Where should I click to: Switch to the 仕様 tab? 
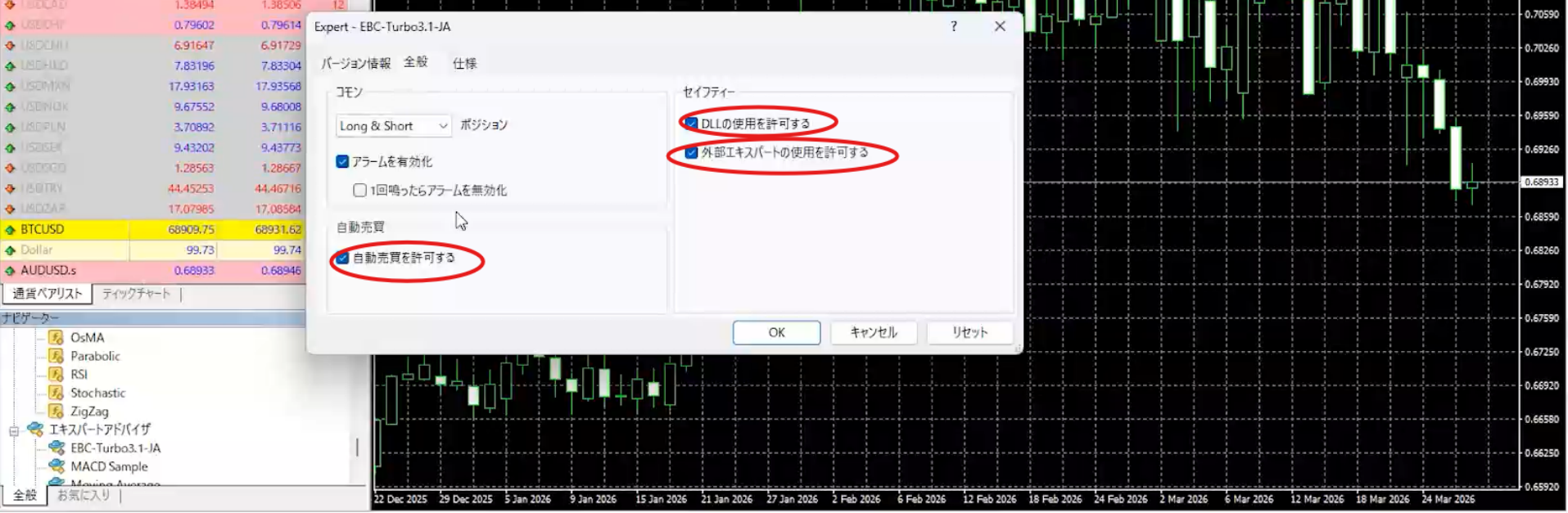tap(464, 63)
